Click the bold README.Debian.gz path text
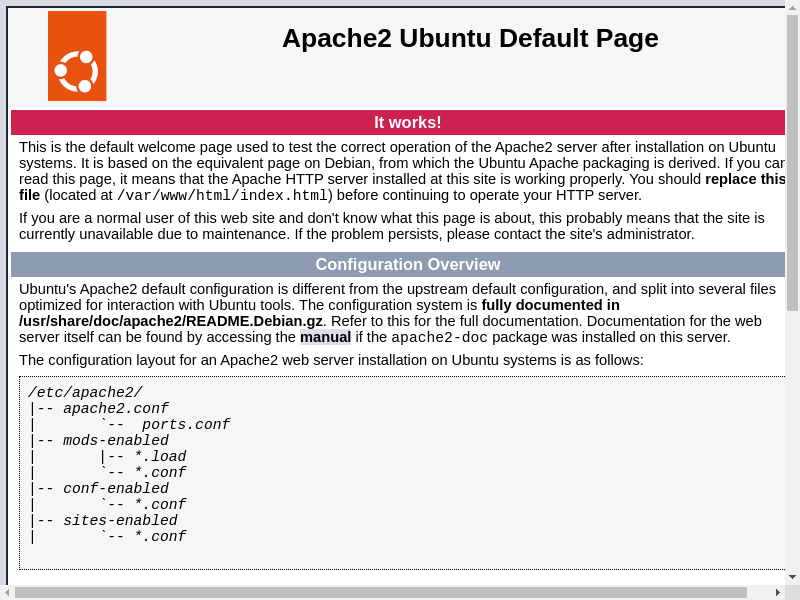Screen dimensions: 800x600 [x=171, y=321]
